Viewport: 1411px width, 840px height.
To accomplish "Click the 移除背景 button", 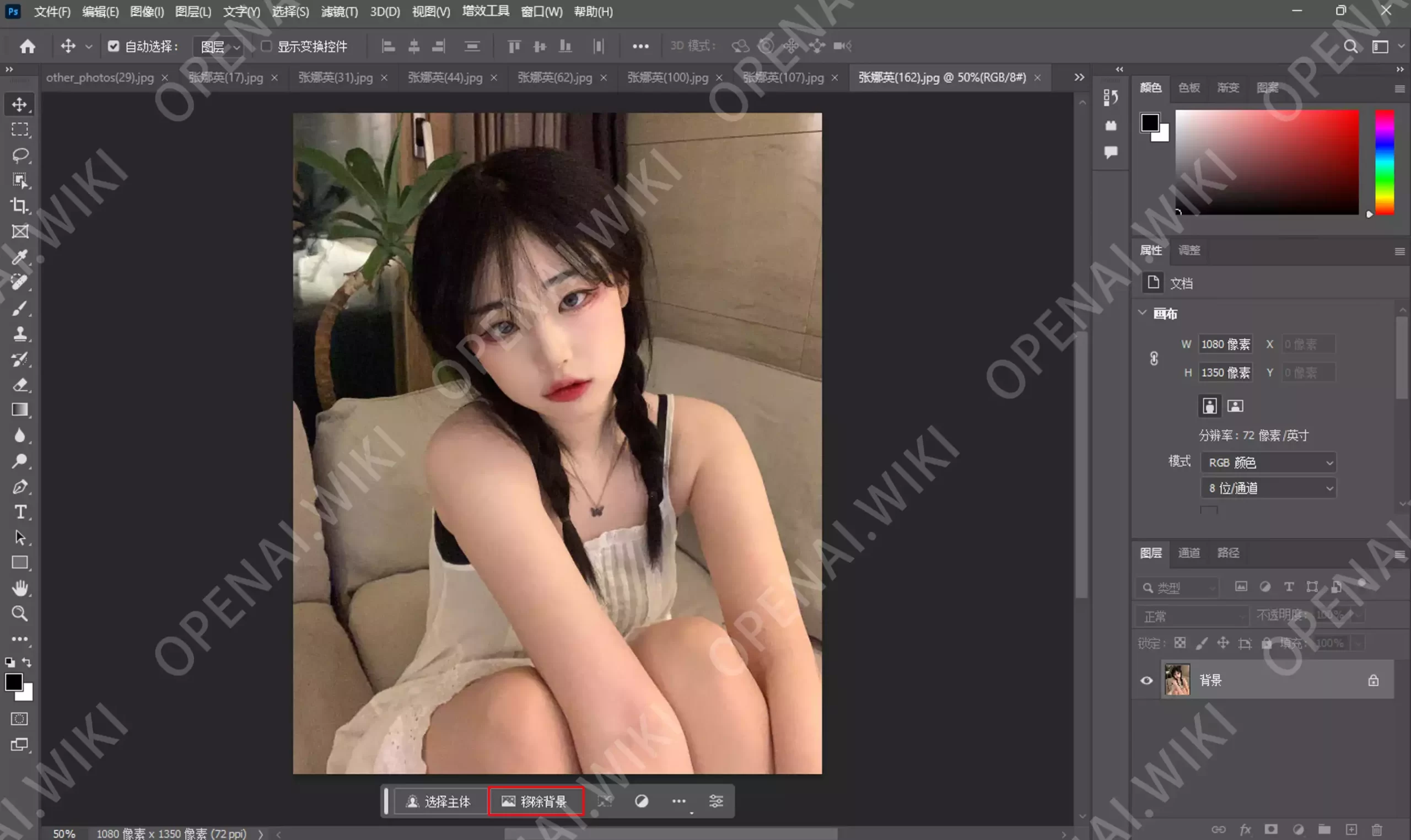I will click(x=535, y=801).
